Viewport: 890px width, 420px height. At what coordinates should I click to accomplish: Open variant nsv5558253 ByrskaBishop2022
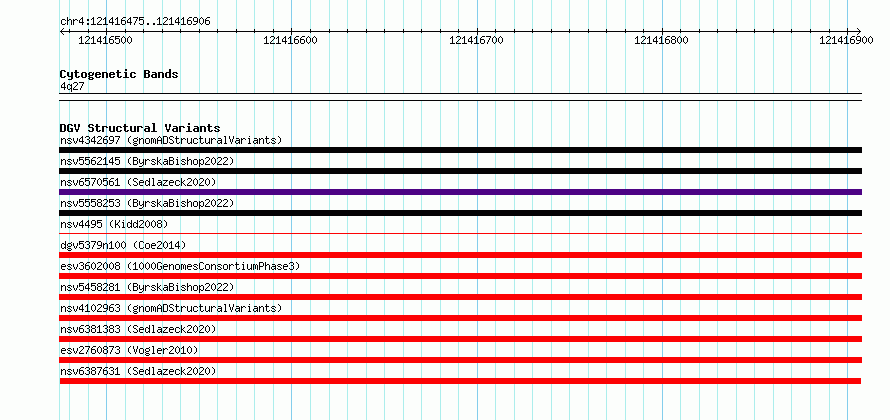pyautogui.click(x=147, y=203)
